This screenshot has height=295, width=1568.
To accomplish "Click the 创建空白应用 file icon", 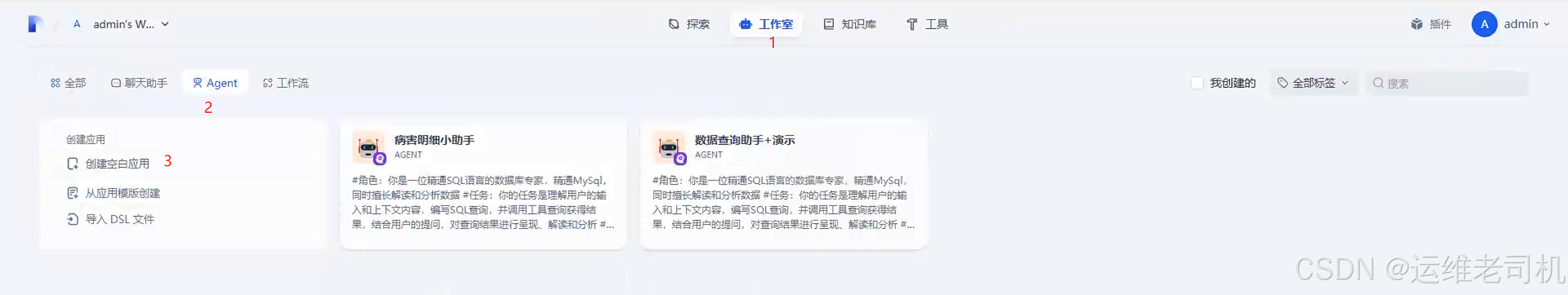I will point(72,164).
